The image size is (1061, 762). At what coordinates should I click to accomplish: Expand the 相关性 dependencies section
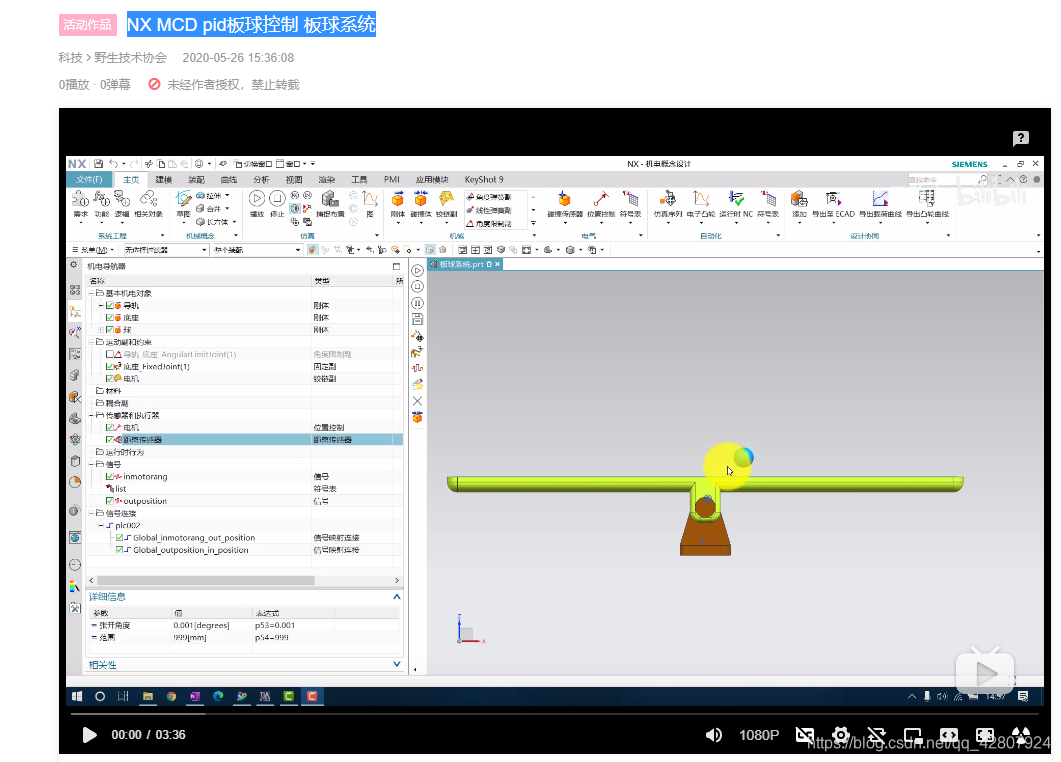(x=397, y=665)
